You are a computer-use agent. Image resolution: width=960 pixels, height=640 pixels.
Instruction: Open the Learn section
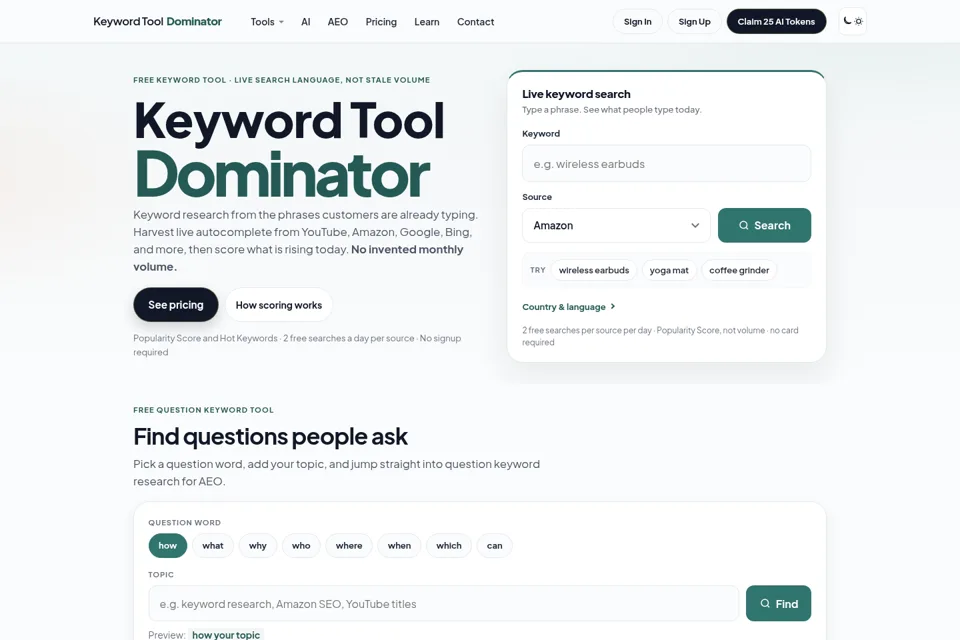pos(427,22)
